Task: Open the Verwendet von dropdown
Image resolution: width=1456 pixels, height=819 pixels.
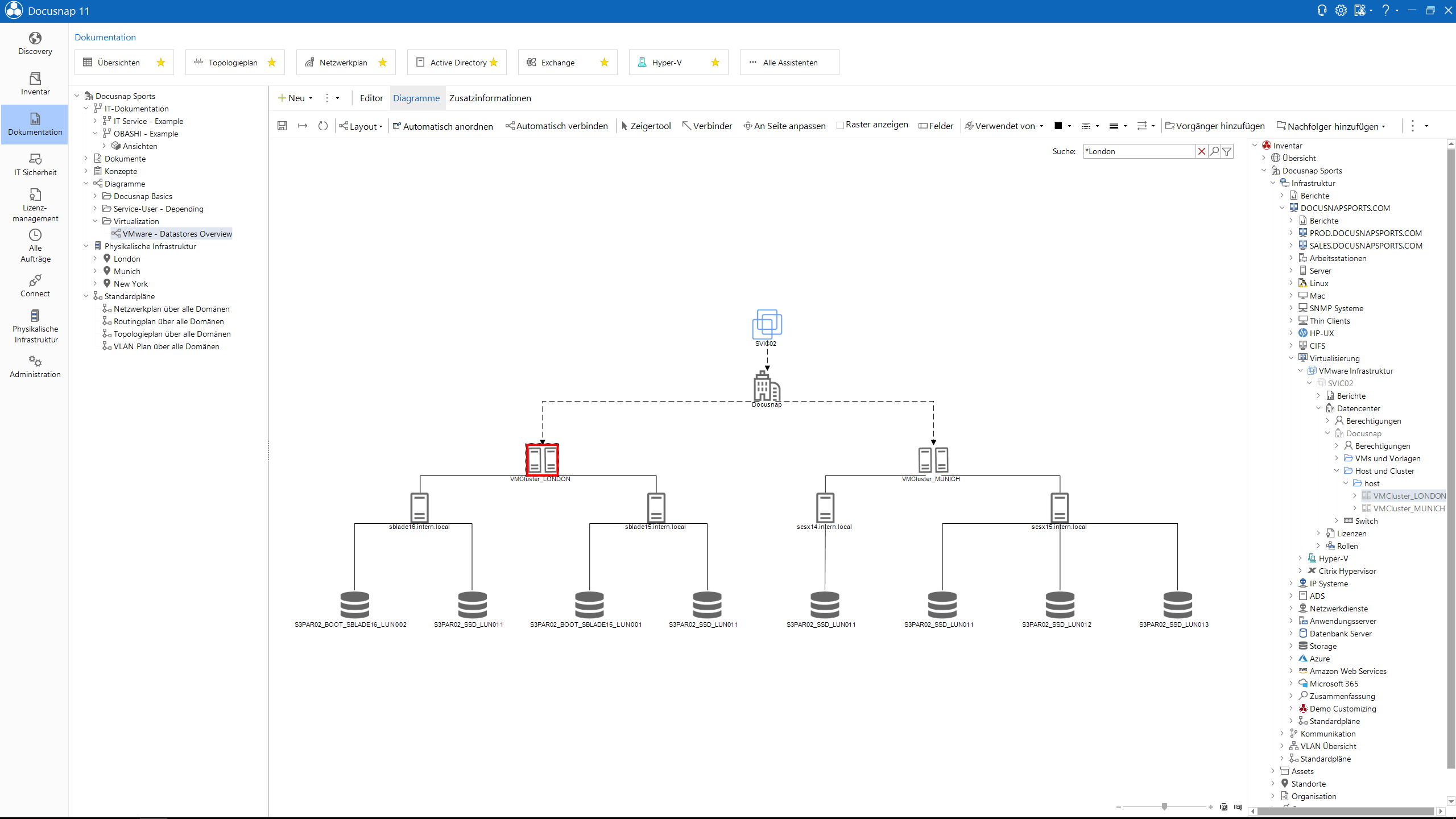Action: (1004, 126)
